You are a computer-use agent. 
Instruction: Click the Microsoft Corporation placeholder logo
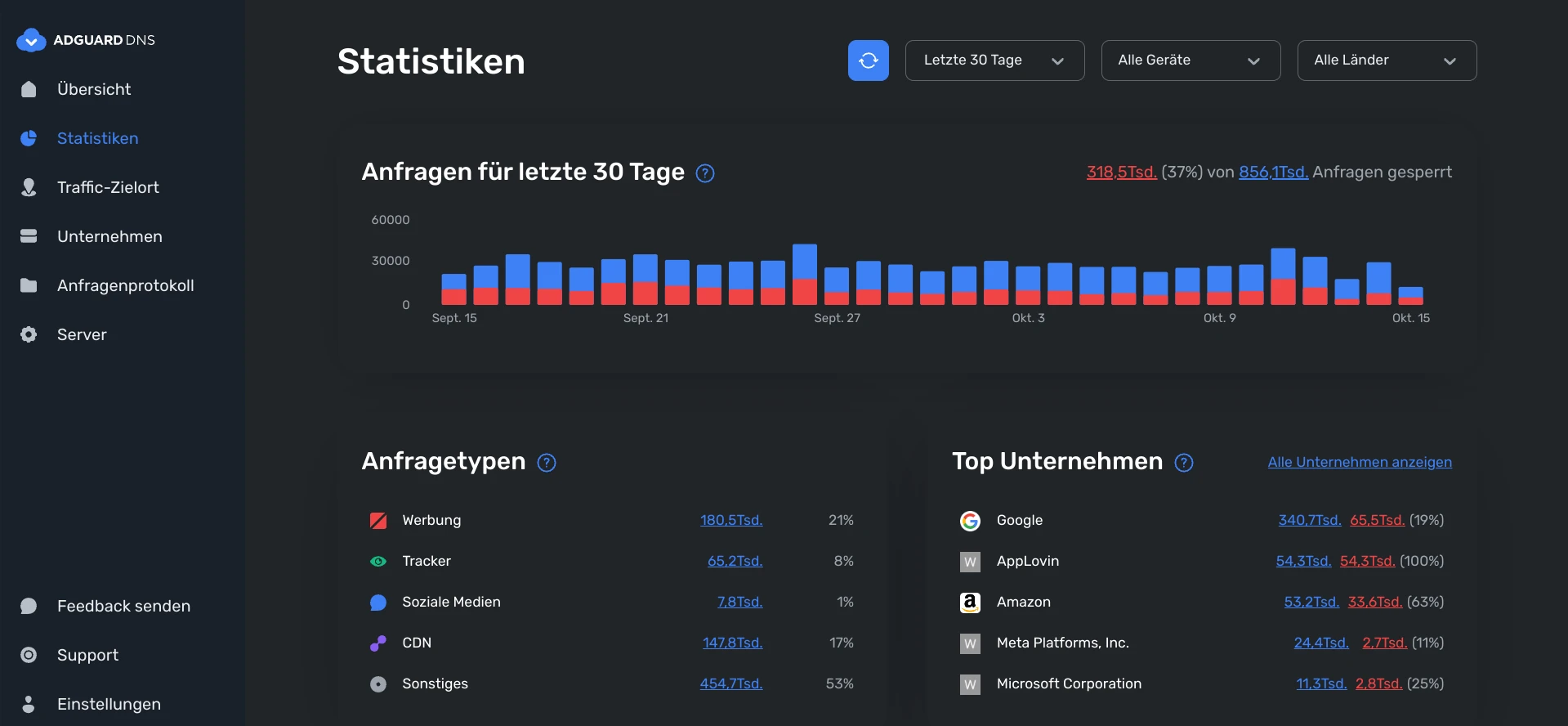970,684
